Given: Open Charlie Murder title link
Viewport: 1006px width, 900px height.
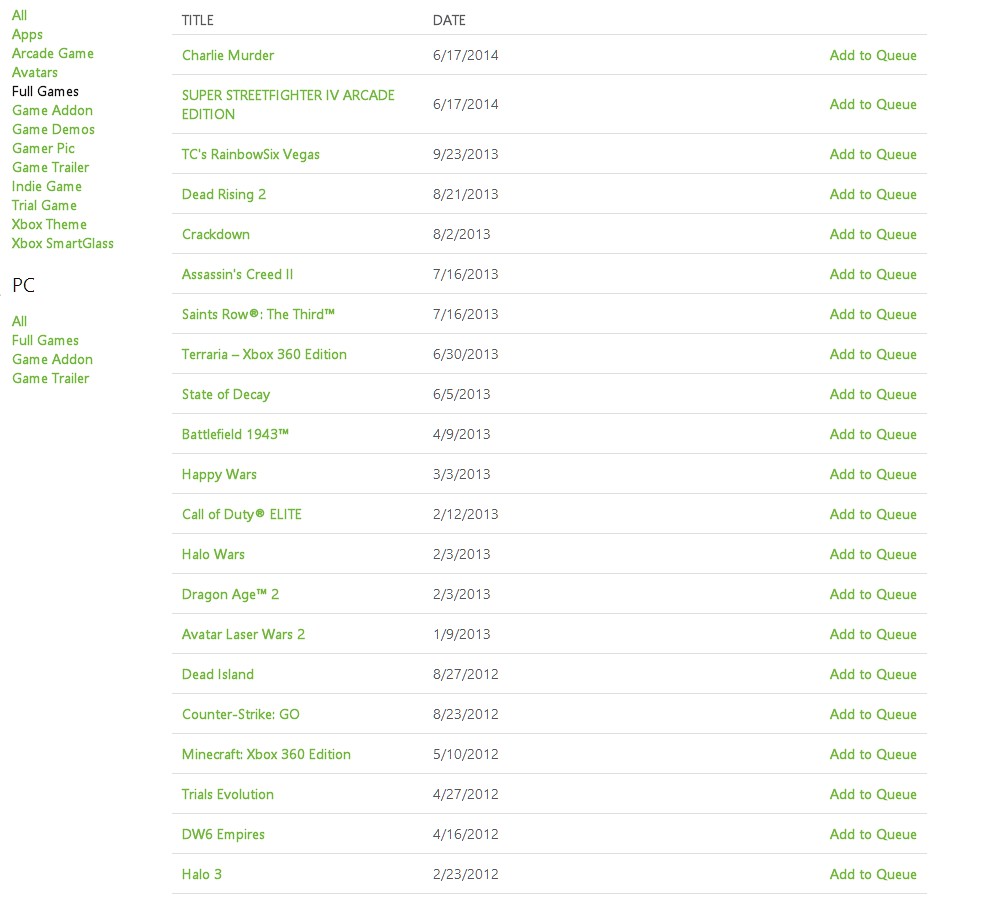Looking at the screenshot, I should 228,55.
